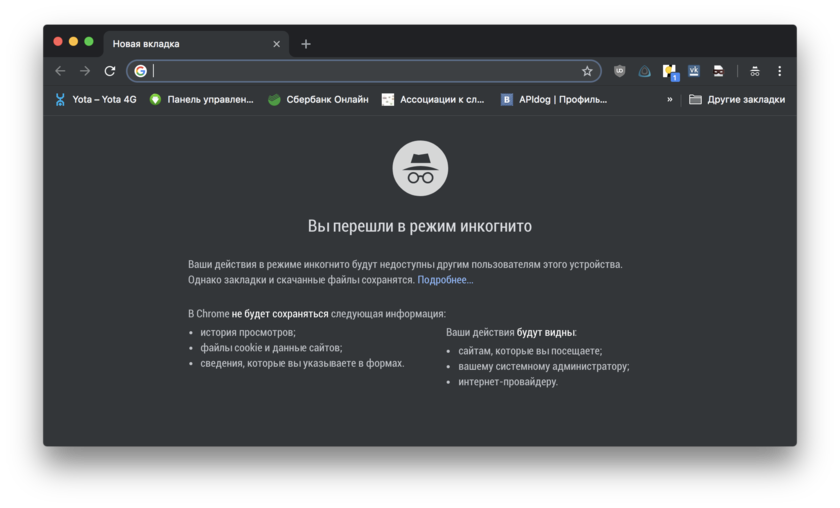Open a new tab with plus button
This screenshot has width=840, height=508.
pos(306,44)
